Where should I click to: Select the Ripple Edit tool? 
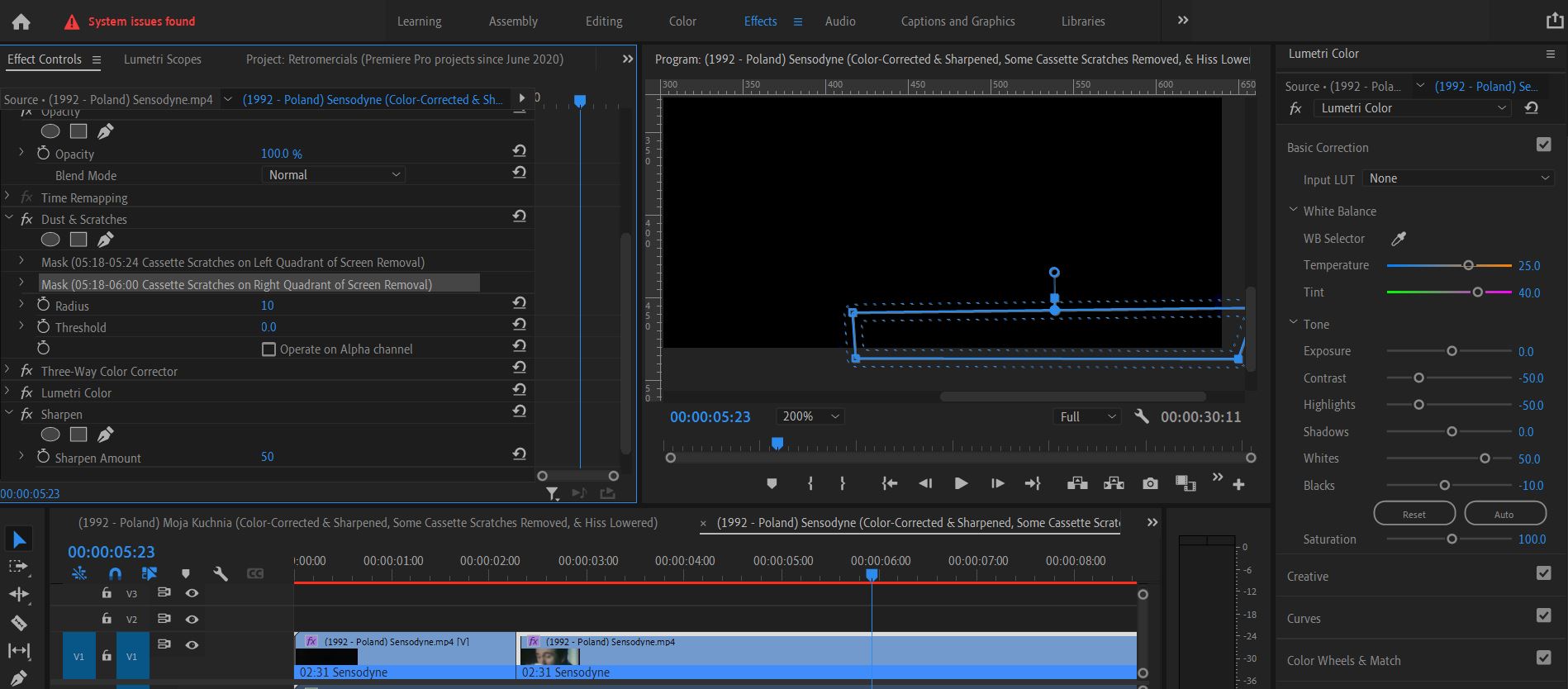pos(19,595)
